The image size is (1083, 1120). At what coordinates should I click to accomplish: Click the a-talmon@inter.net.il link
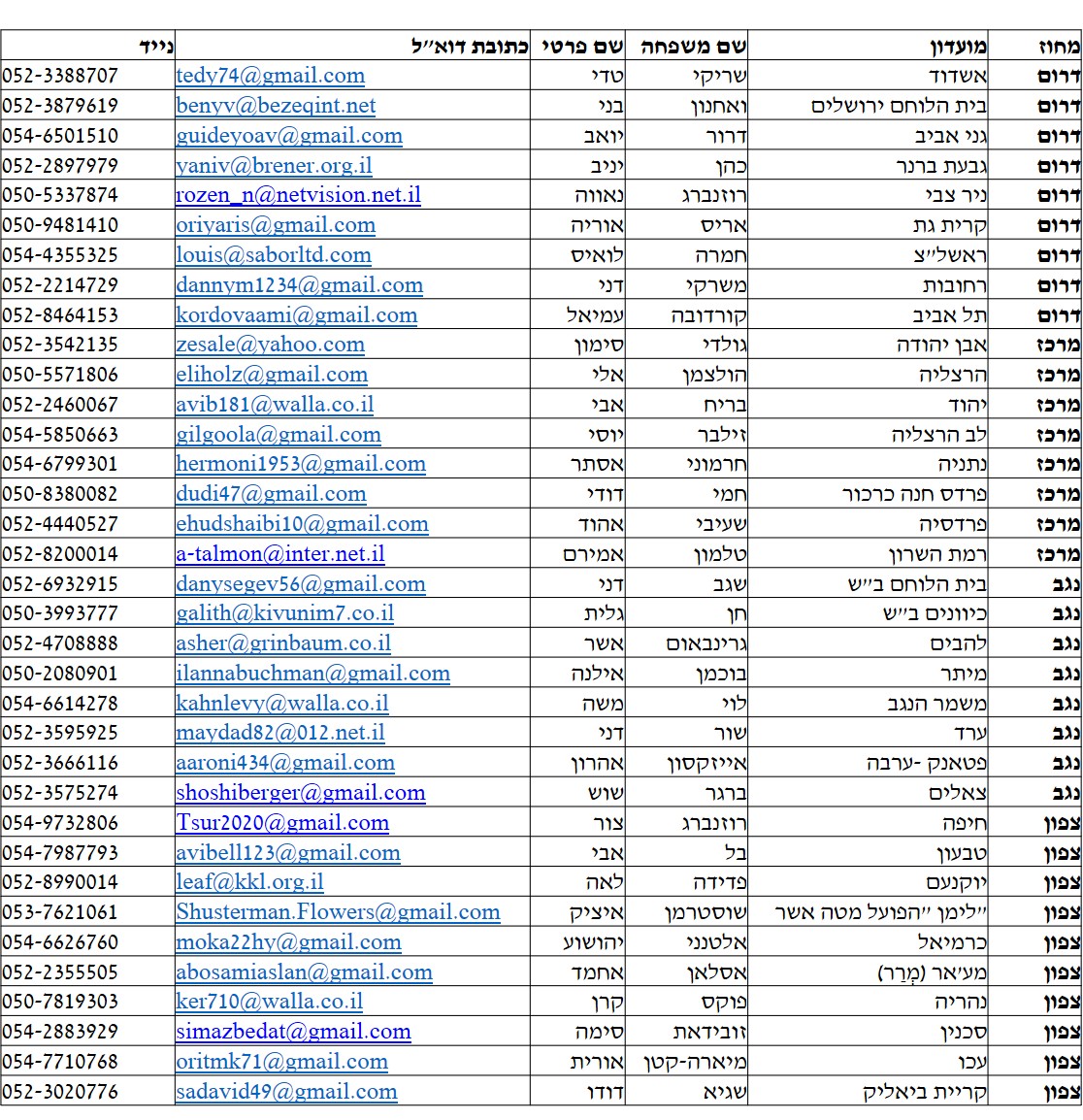[279, 554]
